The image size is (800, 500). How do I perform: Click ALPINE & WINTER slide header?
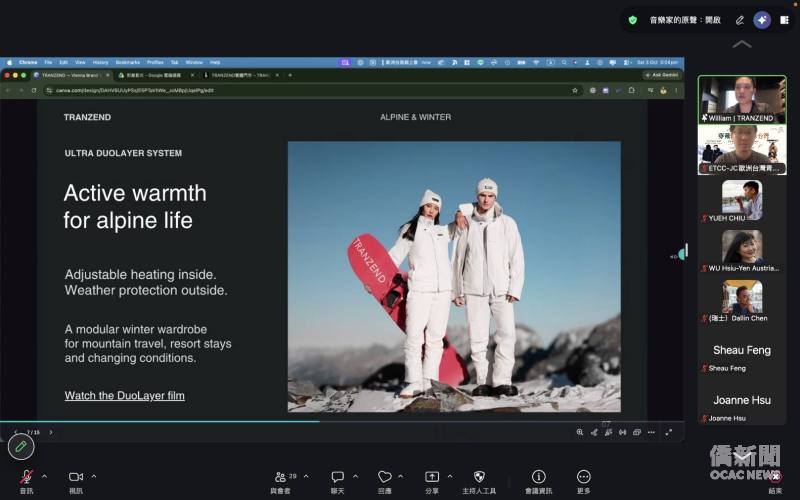(415, 117)
